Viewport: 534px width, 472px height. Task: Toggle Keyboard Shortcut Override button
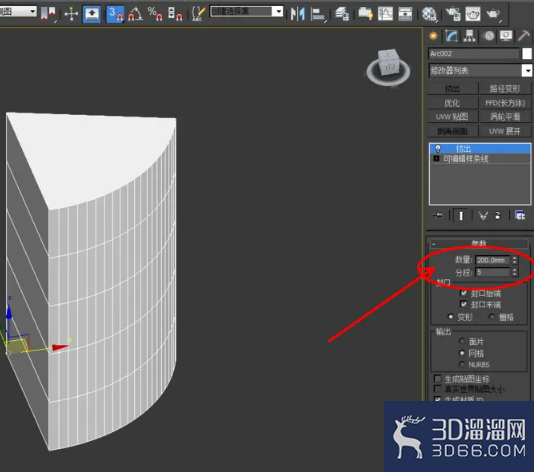click(x=92, y=14)
